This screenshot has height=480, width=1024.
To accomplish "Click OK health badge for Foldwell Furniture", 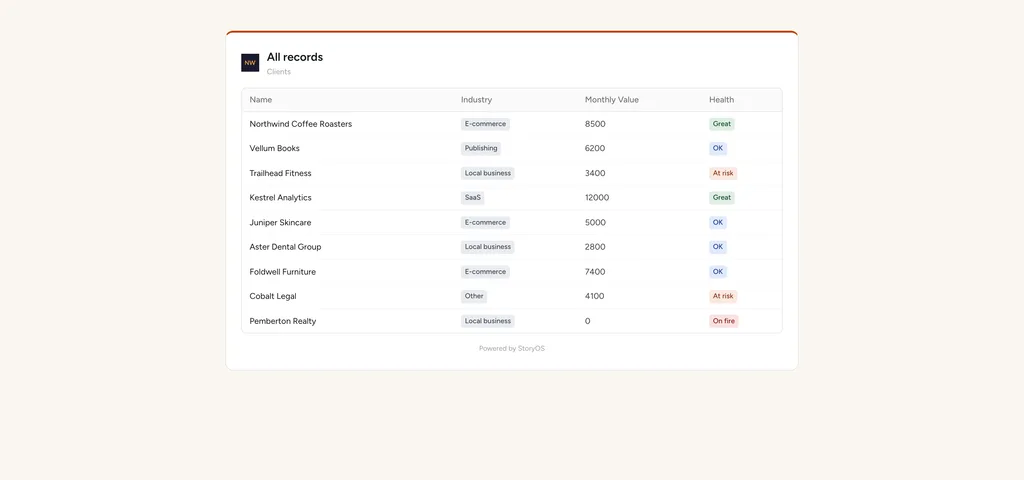I will click(x=718, y=272).
